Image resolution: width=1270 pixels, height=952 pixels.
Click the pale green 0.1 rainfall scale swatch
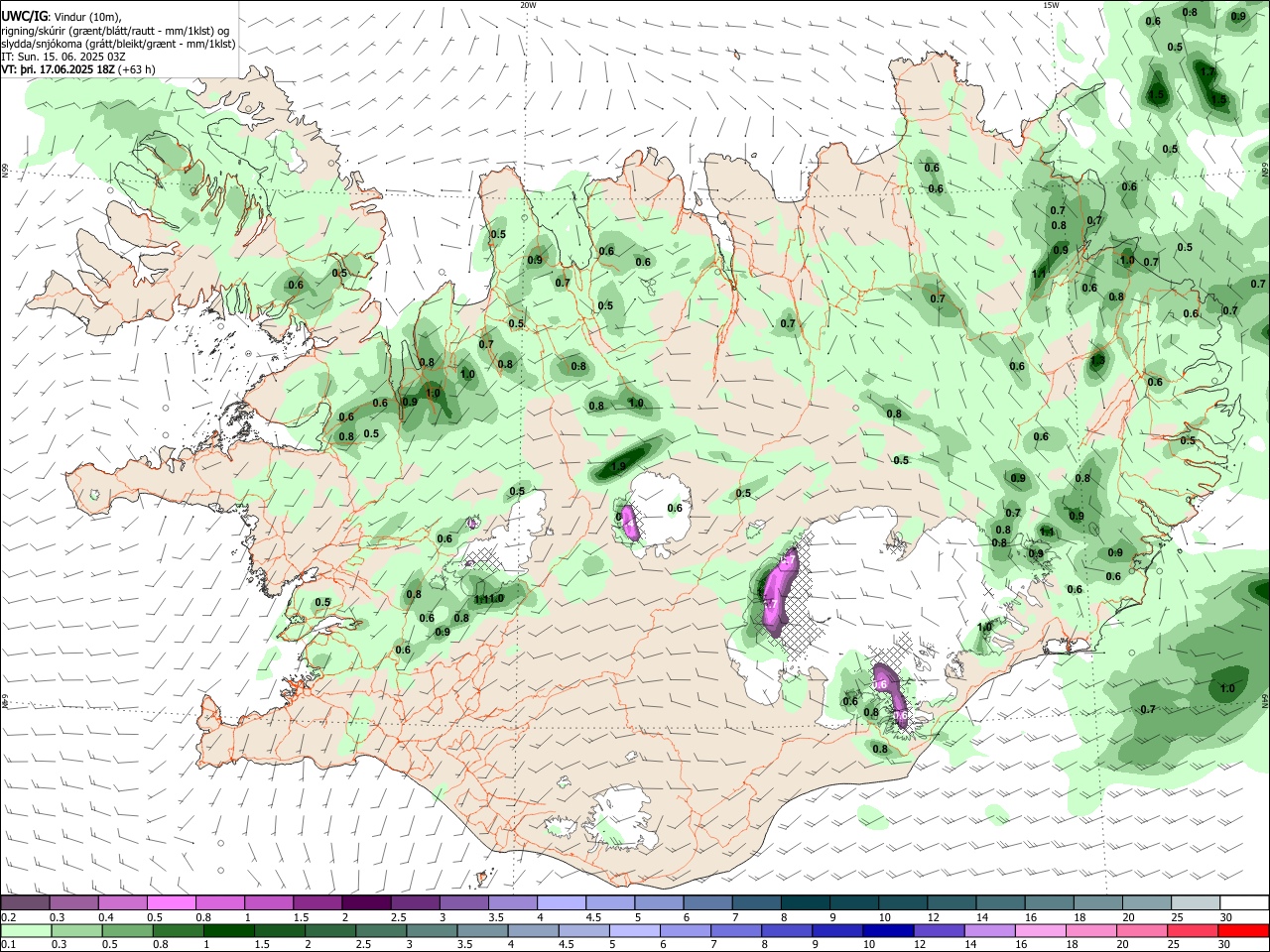[25, 930]
